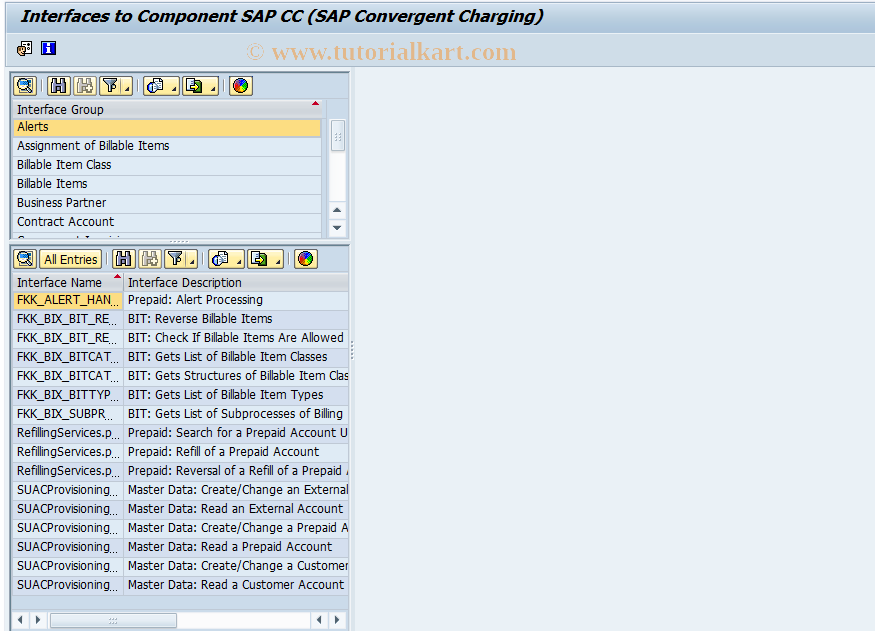Click Find binoculars in Interface Name toolbar

[123, 259]
